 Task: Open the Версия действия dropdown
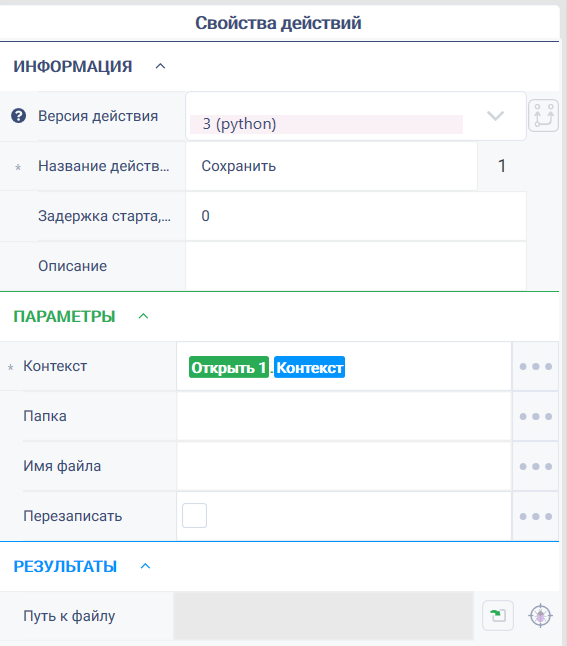point(356,116)
